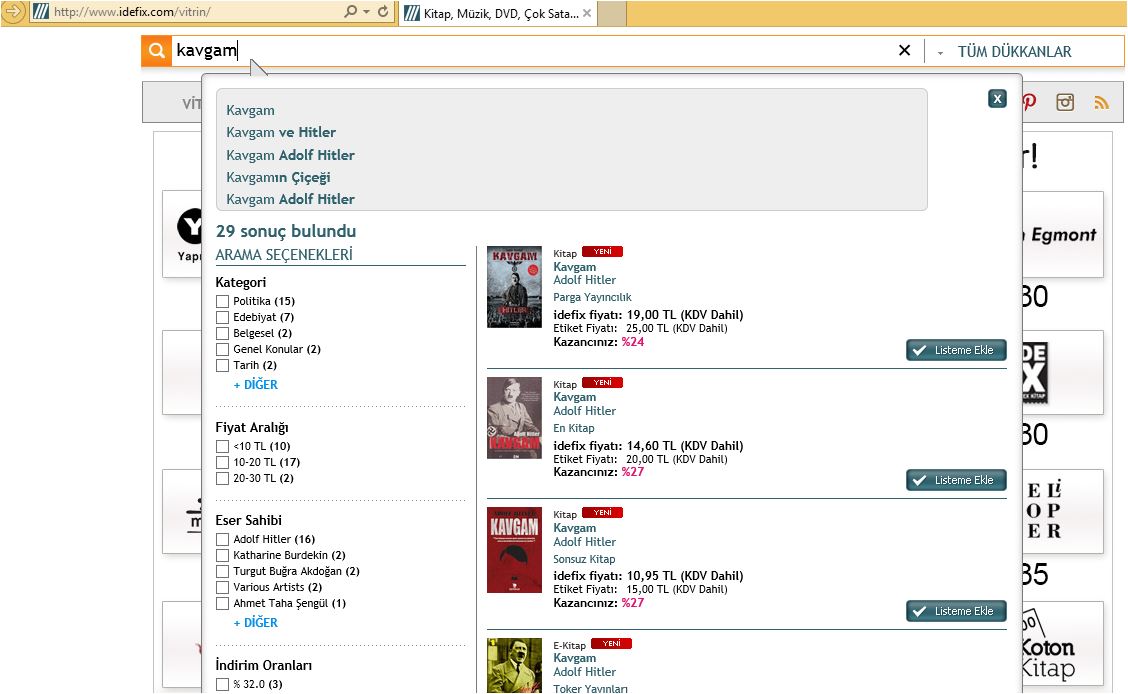The image size is (1128, 694).
Task: Check the 20-30 TL price range
Action: point(223,478)
